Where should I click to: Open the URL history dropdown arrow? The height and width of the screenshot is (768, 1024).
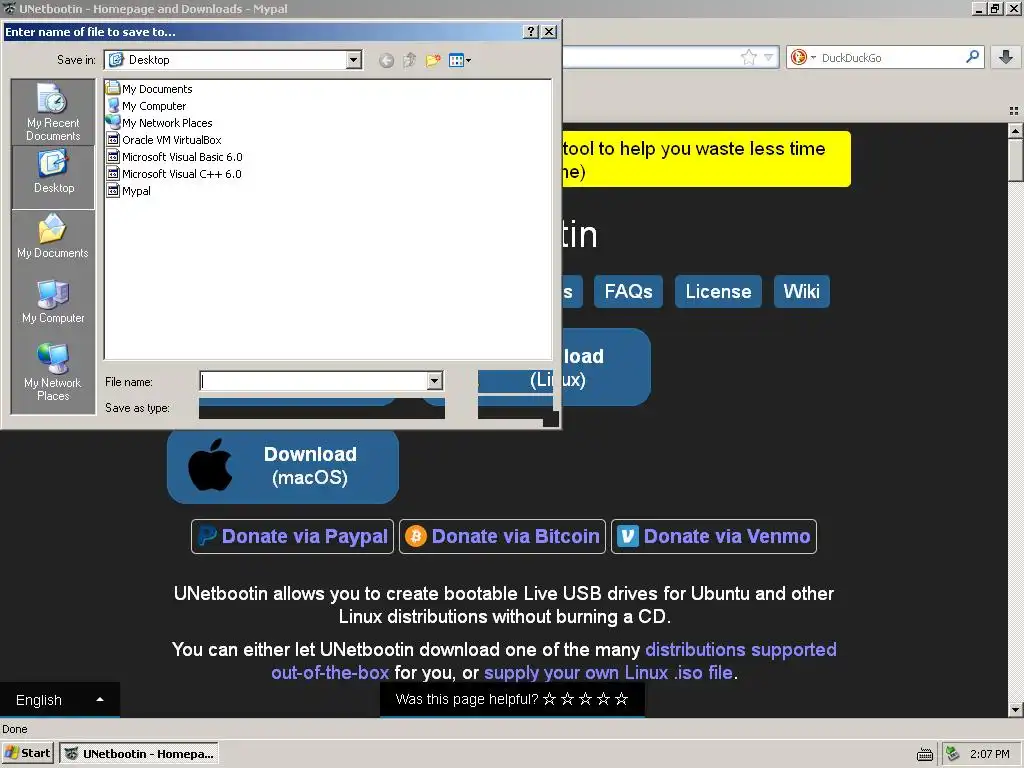(769, 57)
